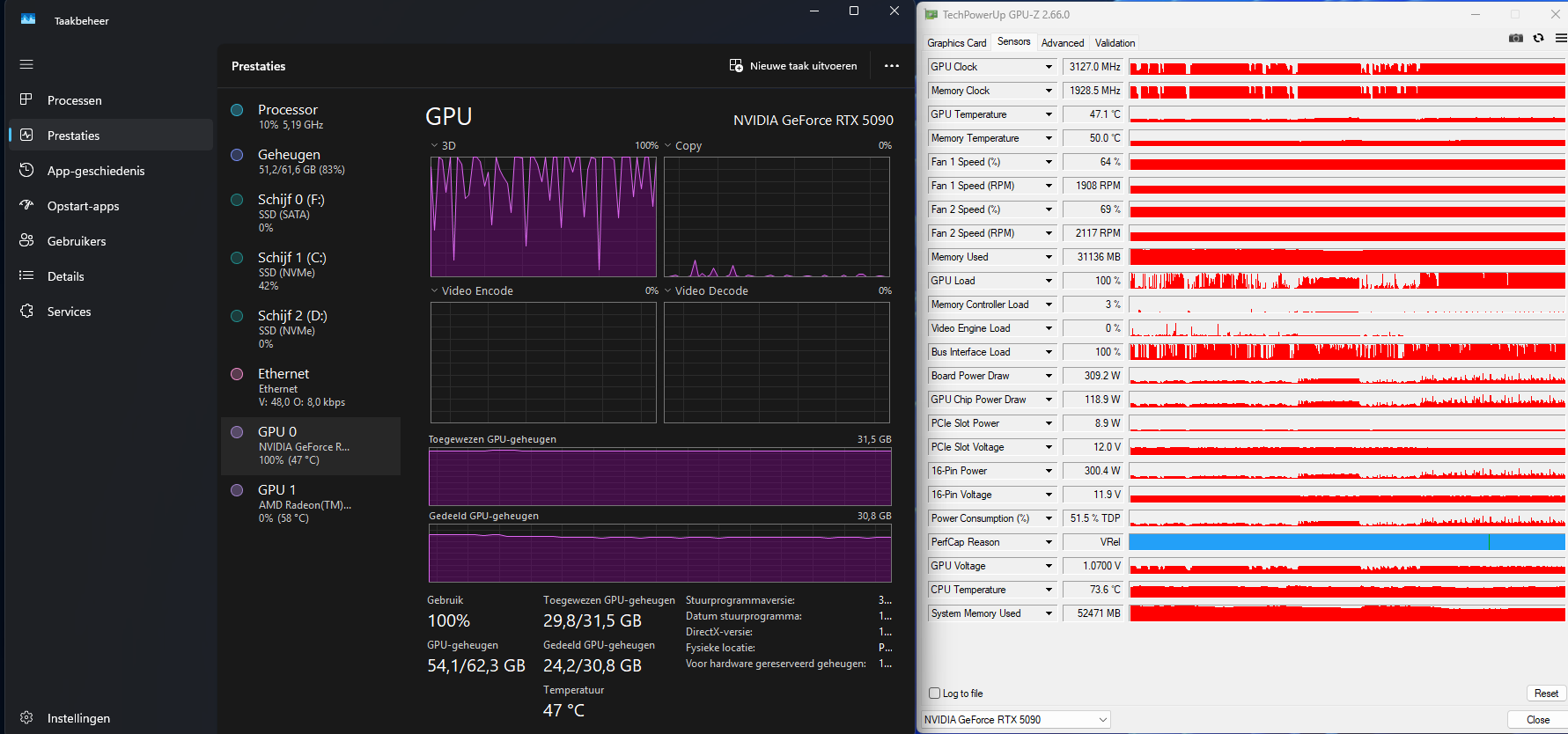The height and width of the screenshot is (734, 1568).
Task: Click the Gedeeld GPU-geheugen graph
Action: [x=660, y=554]
